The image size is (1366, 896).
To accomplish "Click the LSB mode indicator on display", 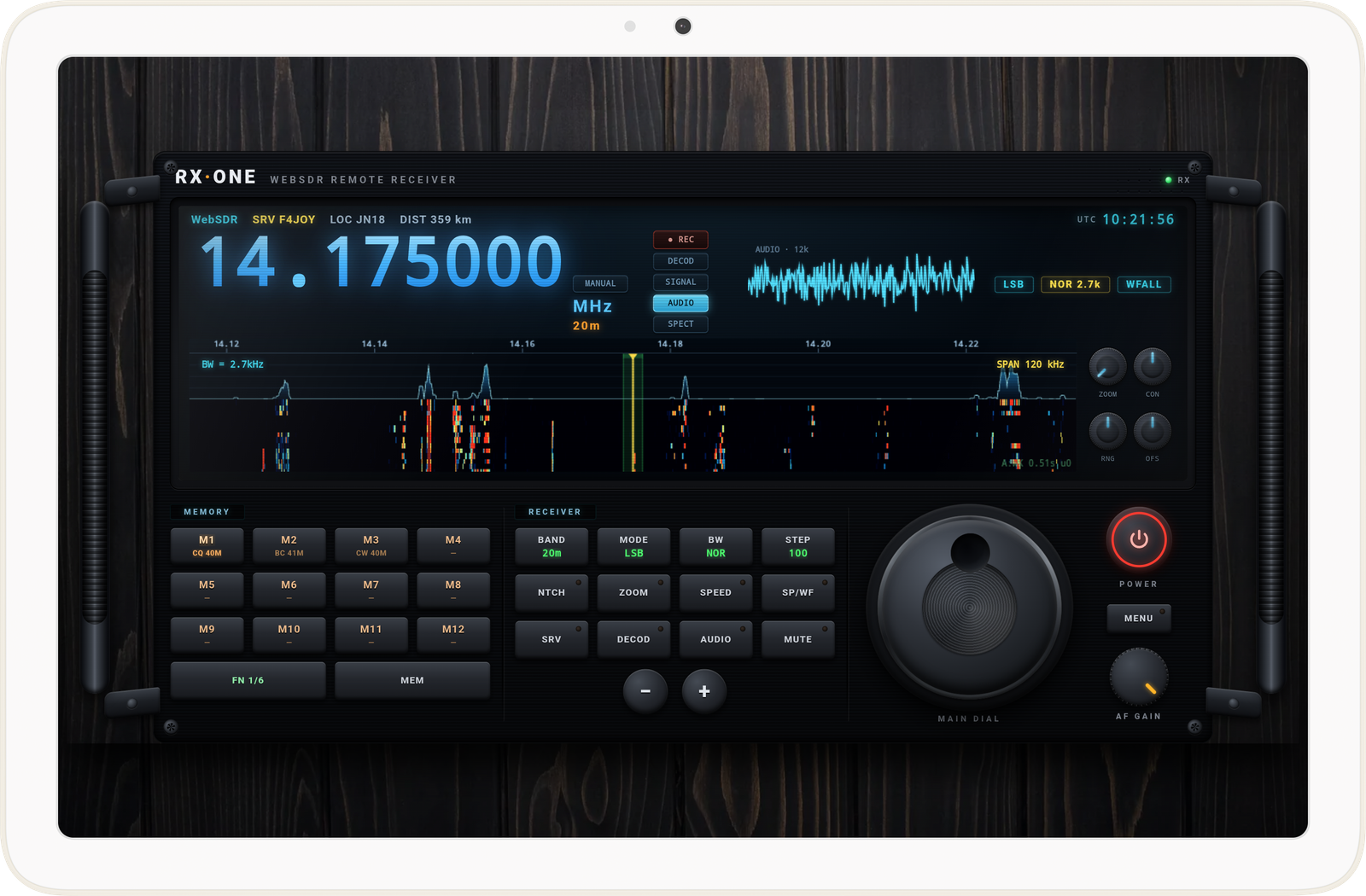I will 1013,284.
